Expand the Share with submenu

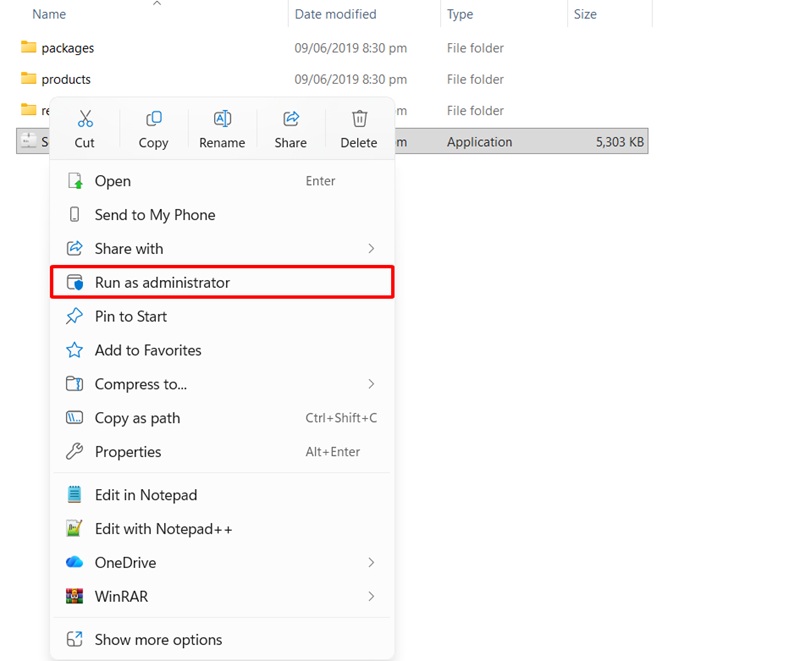click(371, 248)
